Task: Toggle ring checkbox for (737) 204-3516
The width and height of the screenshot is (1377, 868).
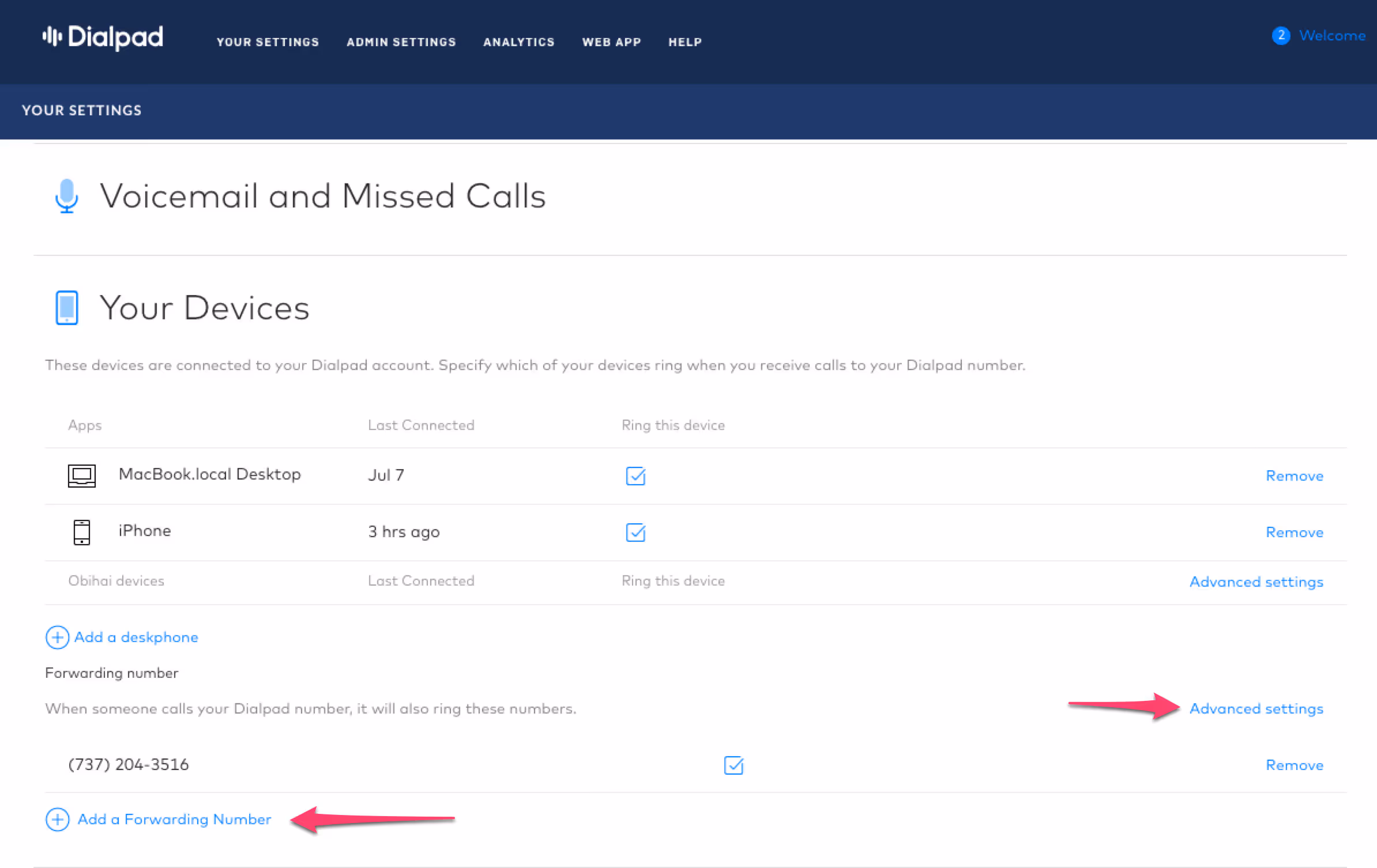Action: 733,765
